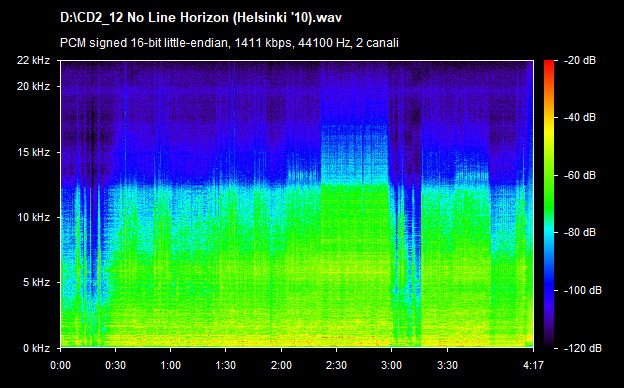Click the PCM format info line

point(229,43)
